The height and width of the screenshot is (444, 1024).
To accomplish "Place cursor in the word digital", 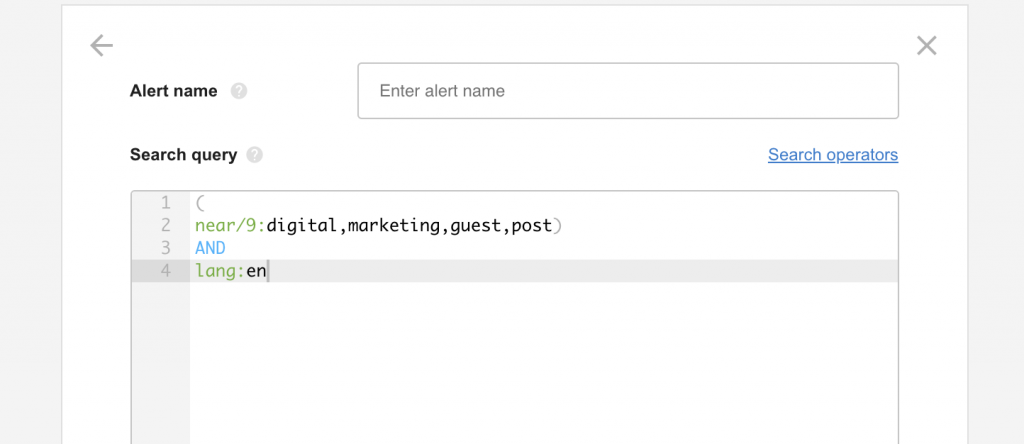I will click(x=303, y=226).
